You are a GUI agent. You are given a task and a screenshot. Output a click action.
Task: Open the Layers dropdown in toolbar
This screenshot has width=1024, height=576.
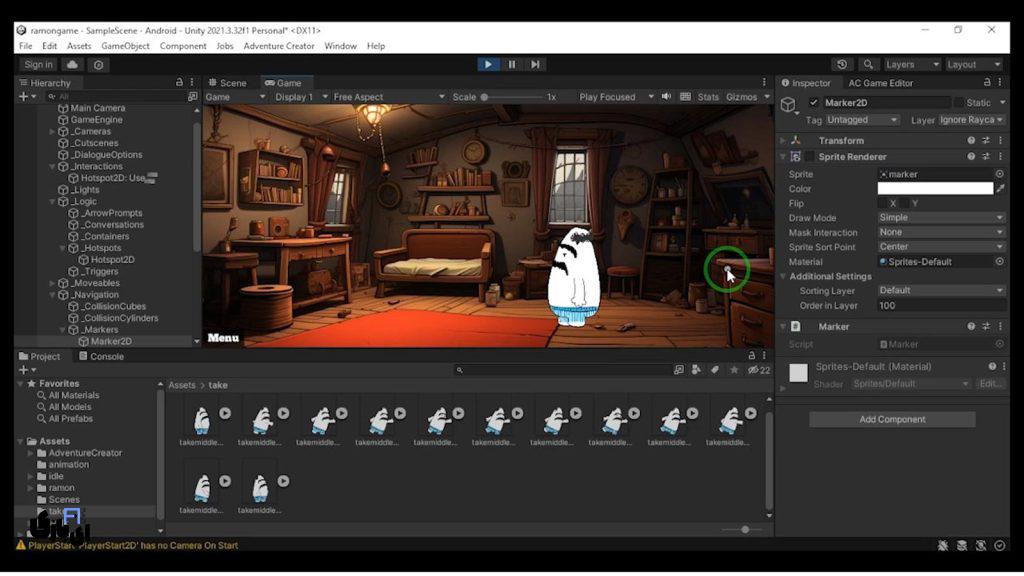(912, 65)
